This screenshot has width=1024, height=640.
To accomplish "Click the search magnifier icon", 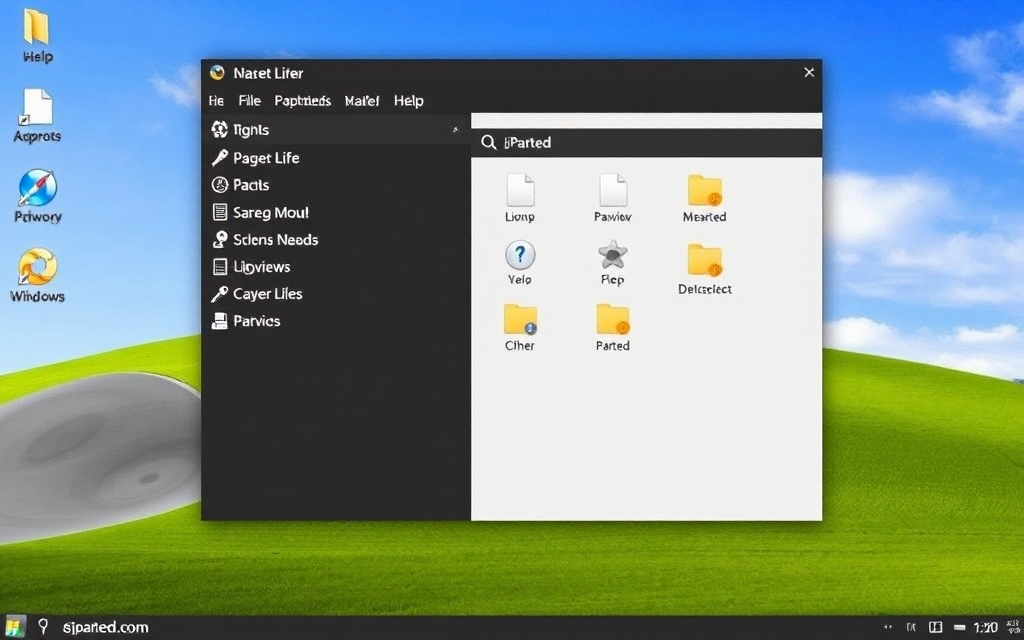I will point(488,142).
